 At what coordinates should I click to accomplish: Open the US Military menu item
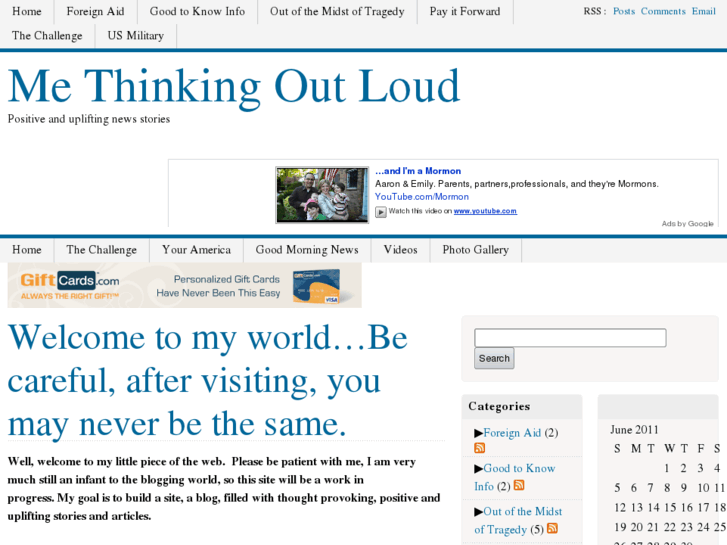pyautogui.click(x=136, y=36)
